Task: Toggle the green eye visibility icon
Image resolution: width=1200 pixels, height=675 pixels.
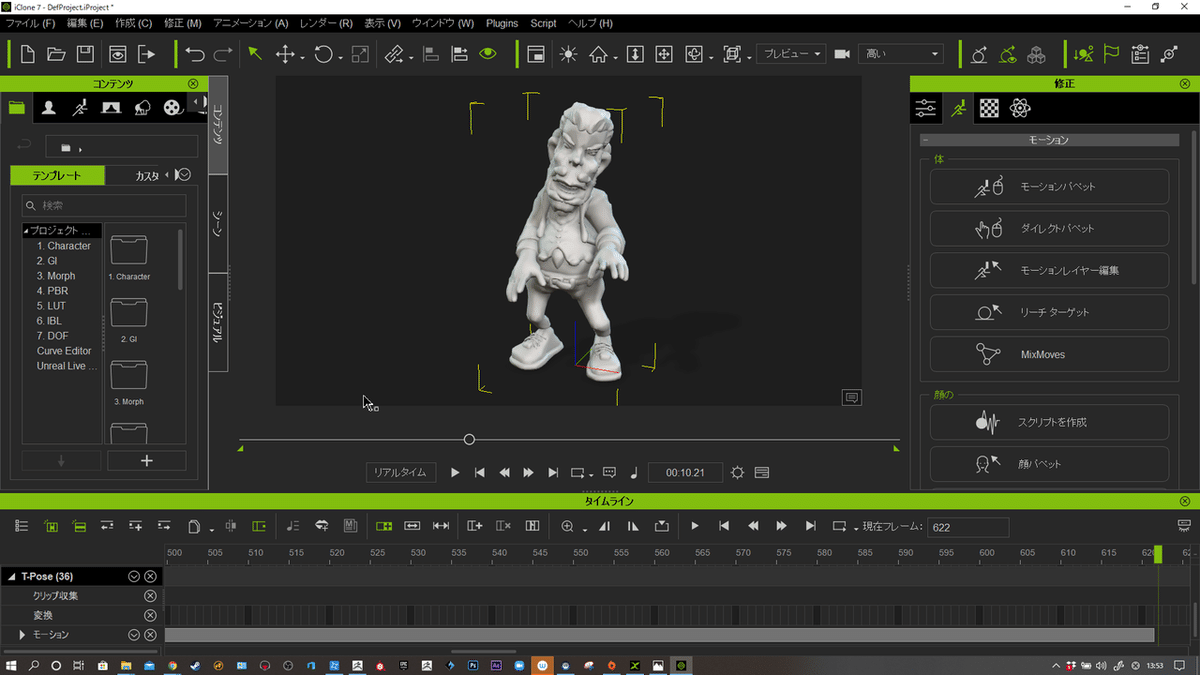Action: (x=487, y=54)
